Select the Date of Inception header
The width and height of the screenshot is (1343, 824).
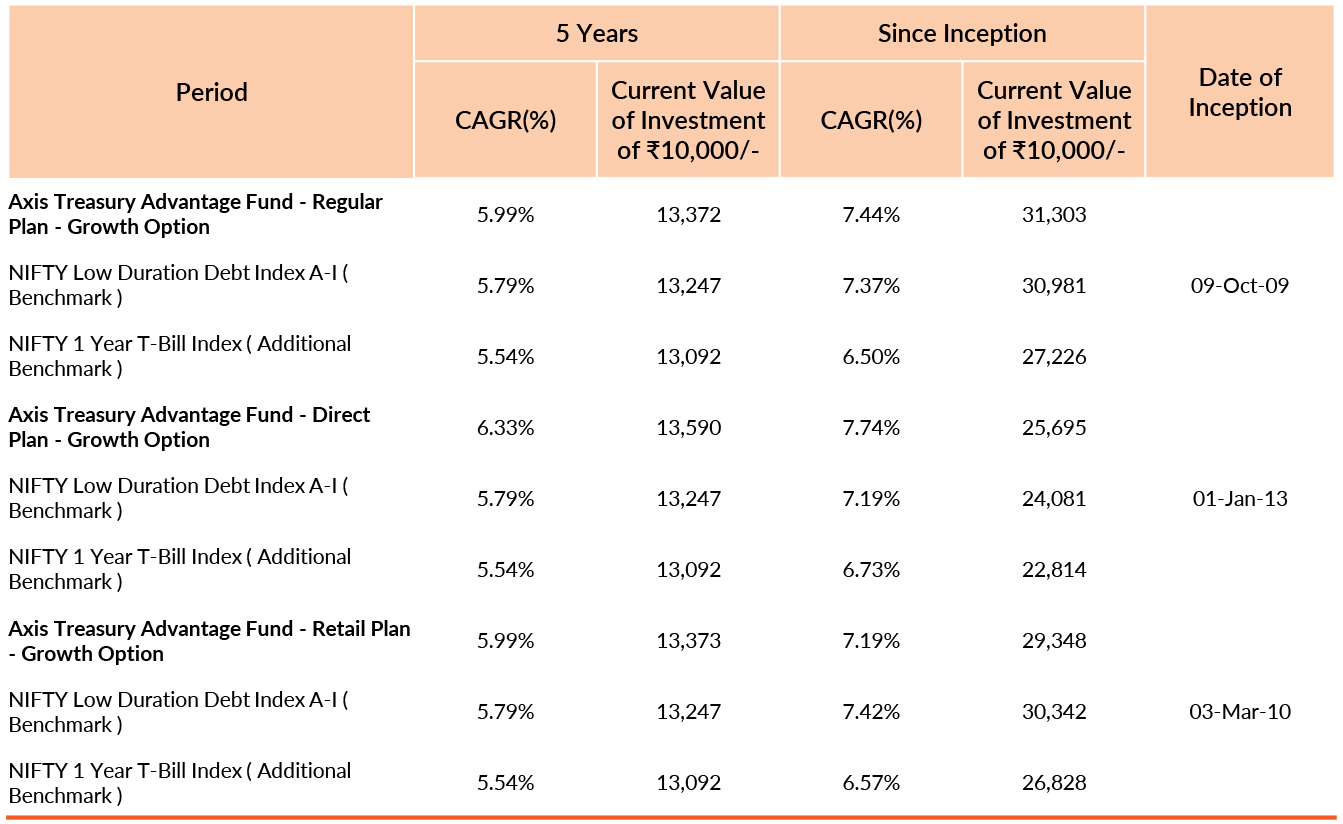click(1240, 92)
